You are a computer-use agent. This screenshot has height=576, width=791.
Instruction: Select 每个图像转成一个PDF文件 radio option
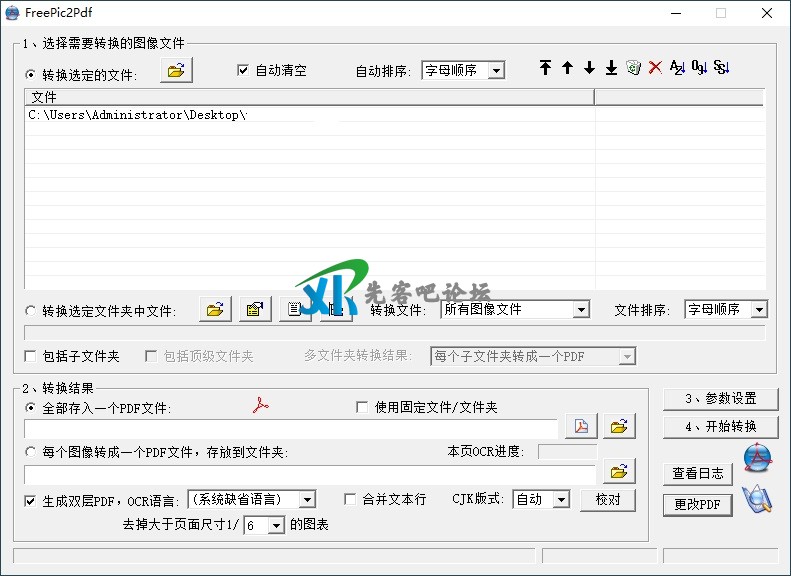click(30, 452)
